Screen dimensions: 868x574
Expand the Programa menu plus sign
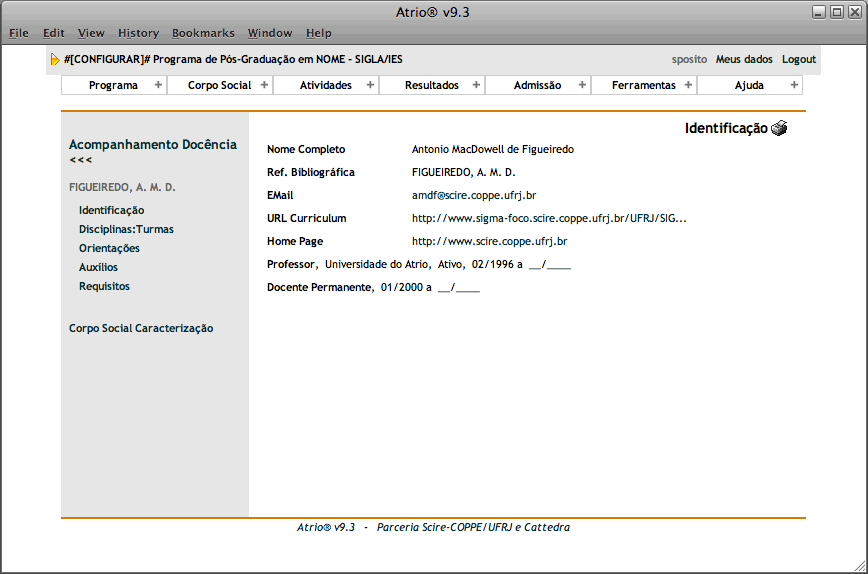(x=158, y=85)
